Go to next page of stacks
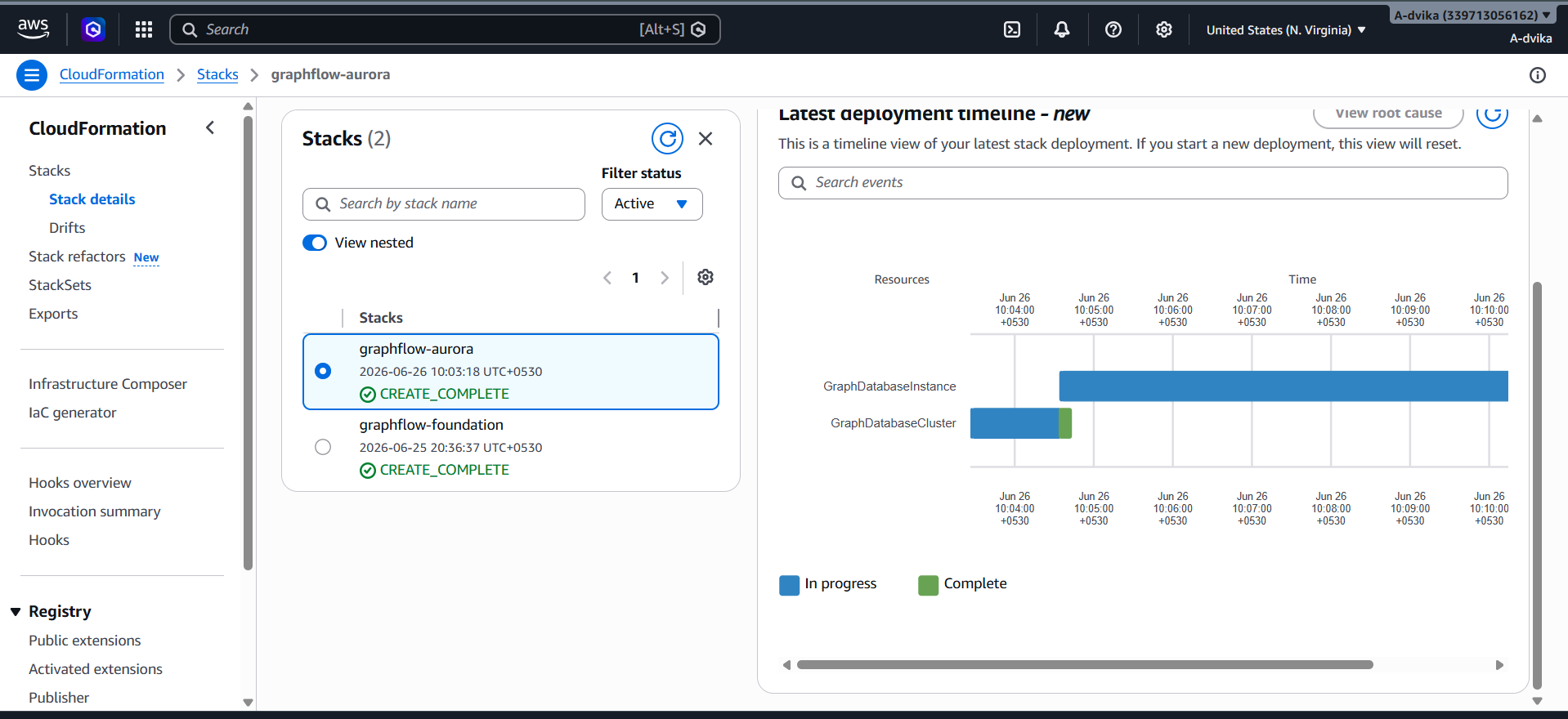 click(665, 278)
